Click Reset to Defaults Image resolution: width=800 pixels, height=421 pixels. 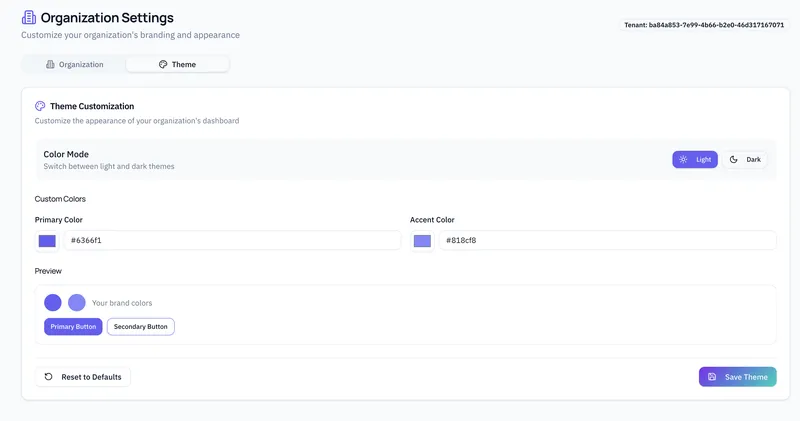83,377
